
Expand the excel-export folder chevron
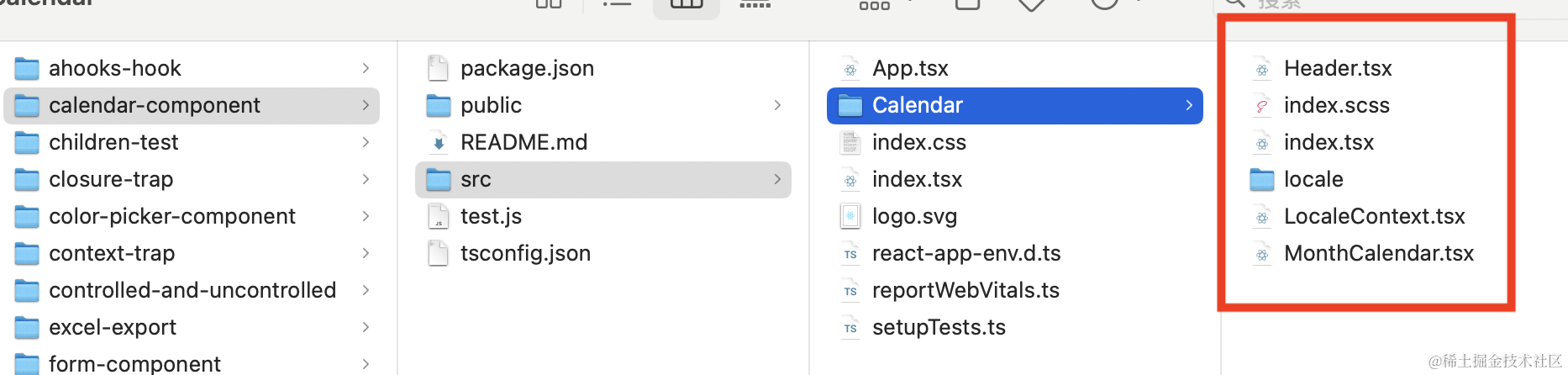[366, 327]
